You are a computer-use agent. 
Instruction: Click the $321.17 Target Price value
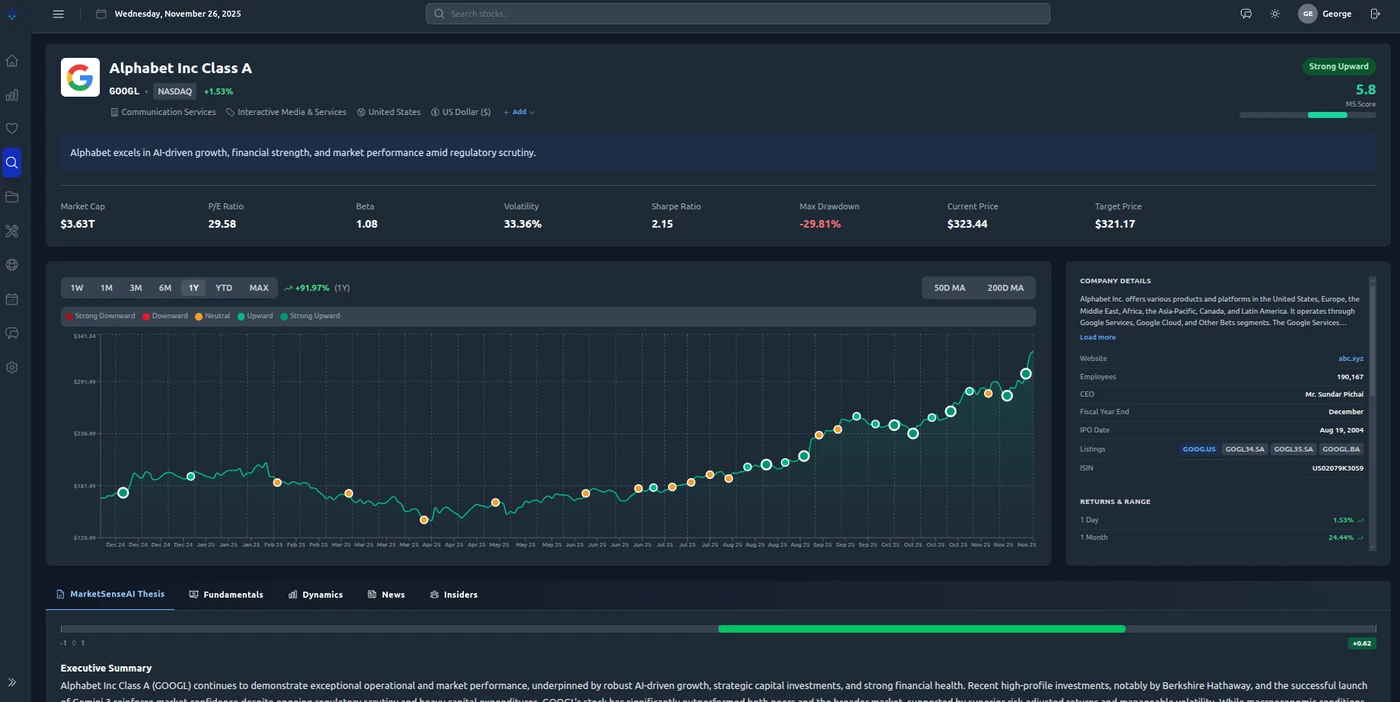click(1115, 224)
